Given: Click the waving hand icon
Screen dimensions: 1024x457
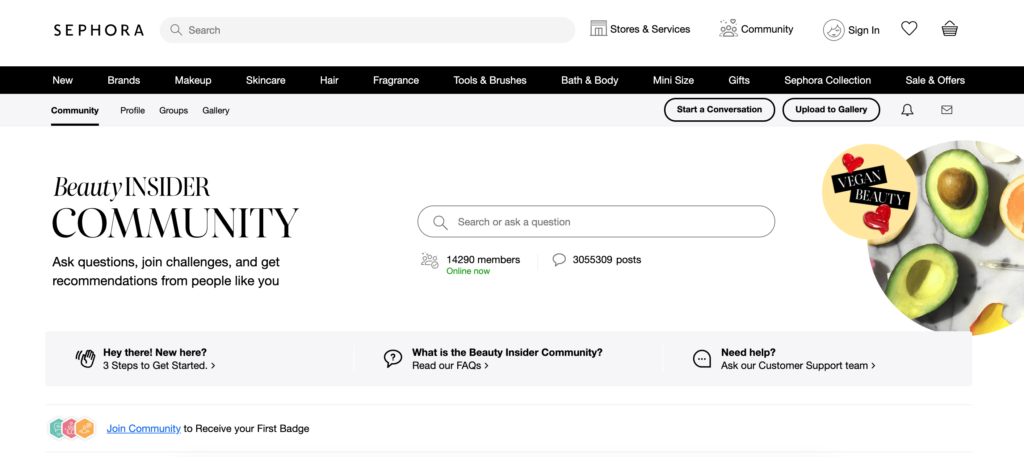Looking at the screenshot, I should point(86,358).
